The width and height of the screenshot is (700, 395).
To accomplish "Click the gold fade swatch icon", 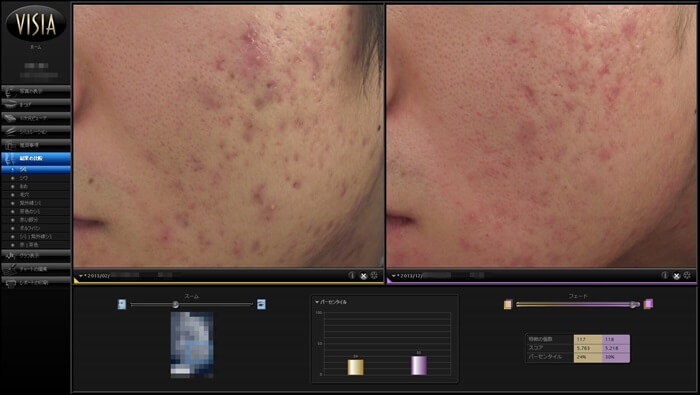I will click(x=508, y=304).
